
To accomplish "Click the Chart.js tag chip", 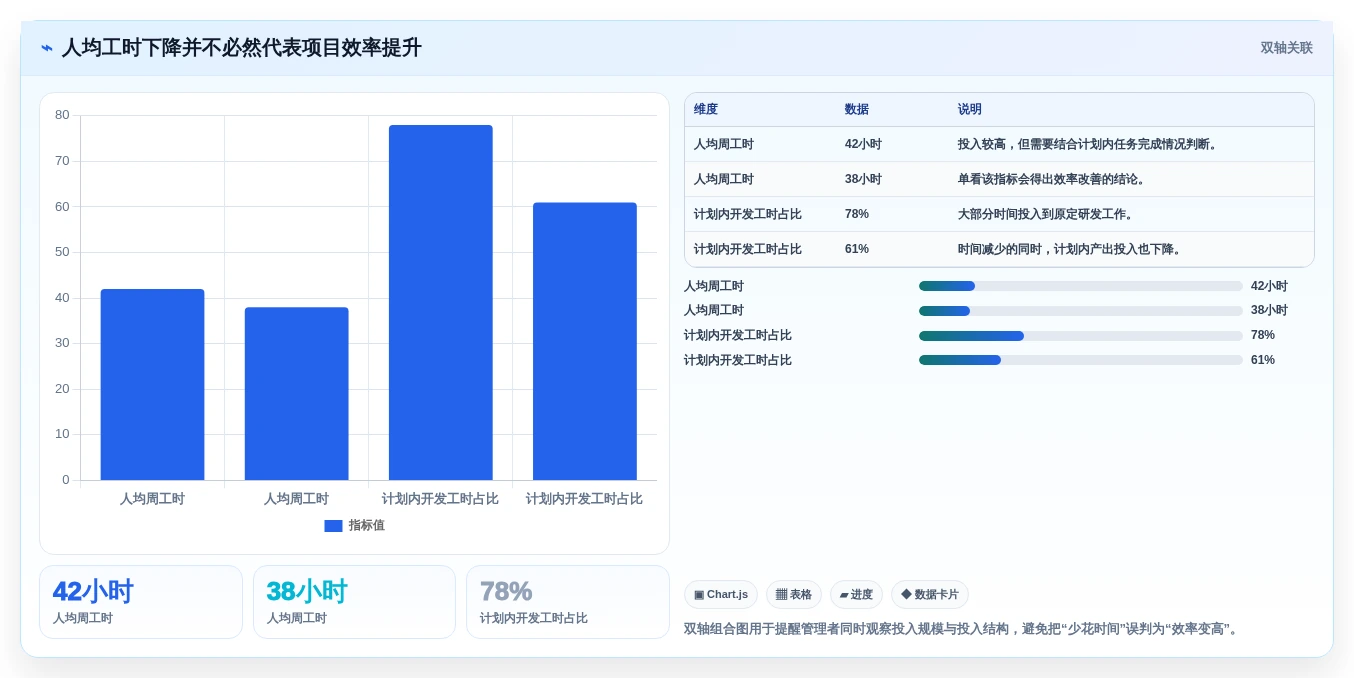I will click(x=721, y=594).
